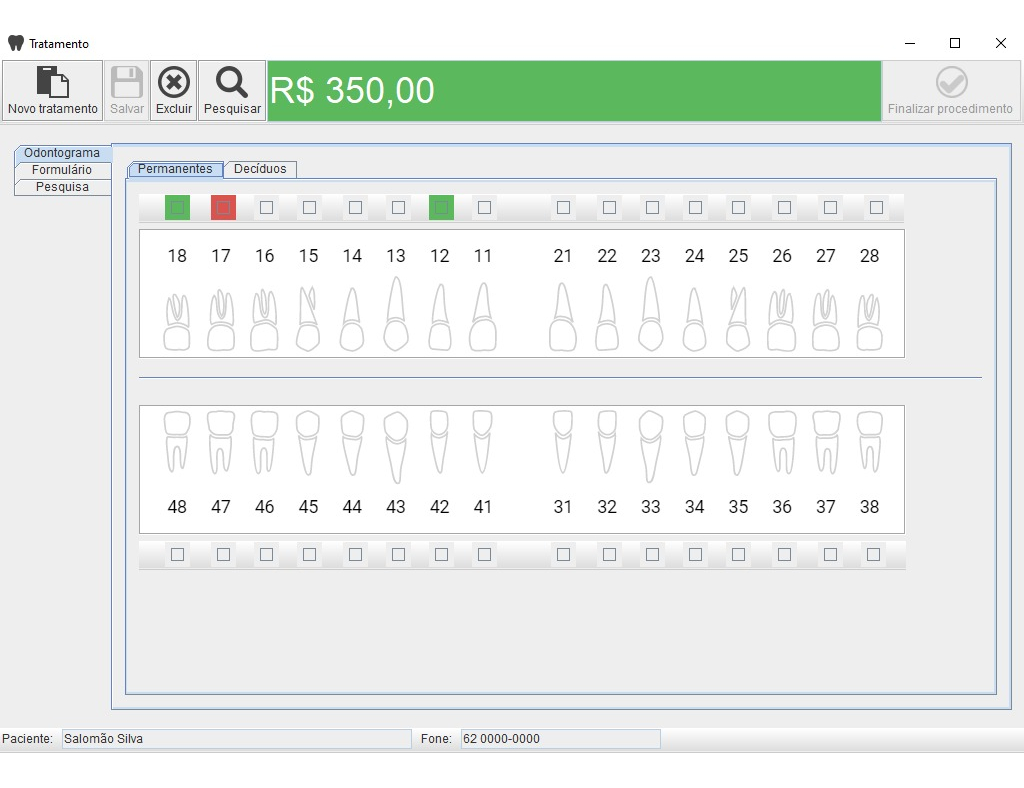Click the Paciente name field
Screen dimensions: 1024x788
tap(236, 738)
